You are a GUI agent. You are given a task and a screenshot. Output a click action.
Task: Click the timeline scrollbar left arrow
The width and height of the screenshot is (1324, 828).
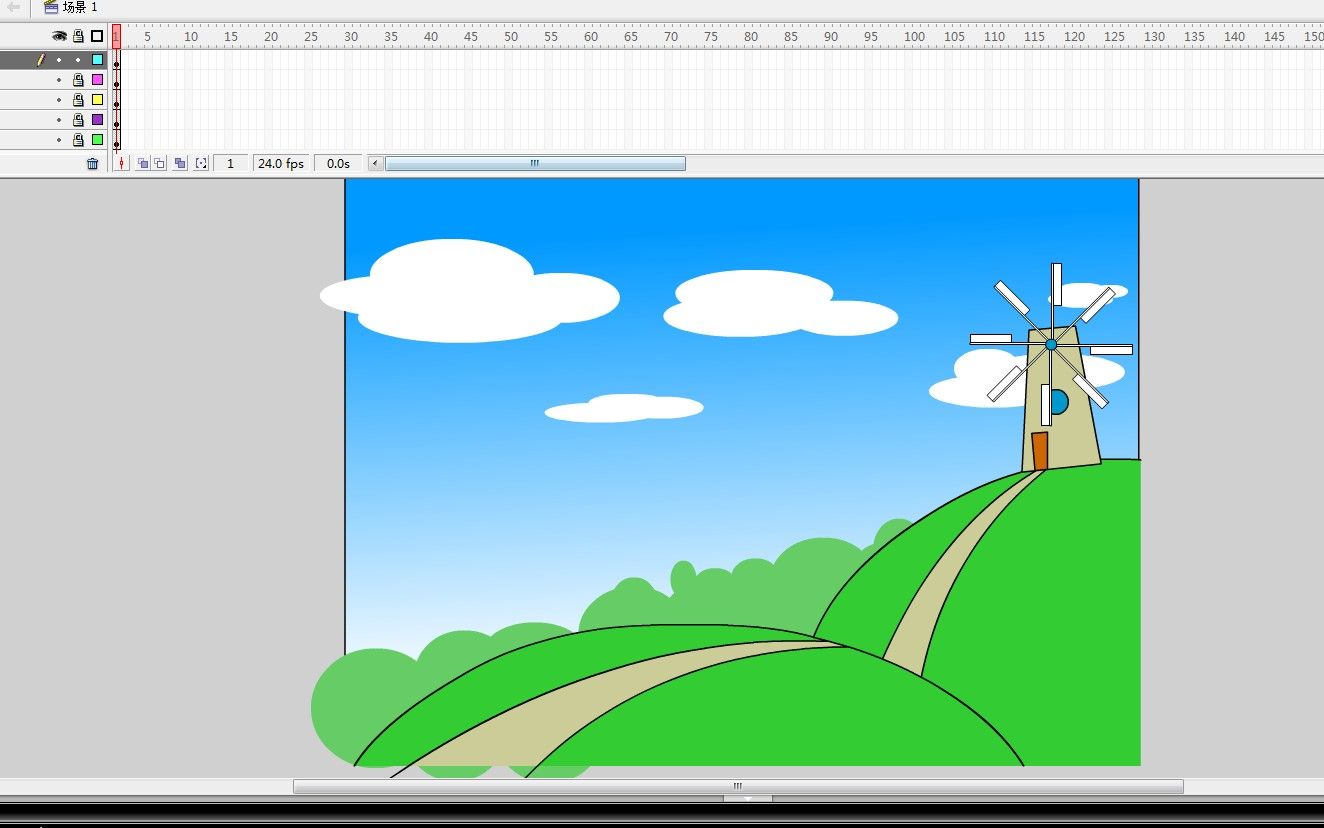point(376,163)
